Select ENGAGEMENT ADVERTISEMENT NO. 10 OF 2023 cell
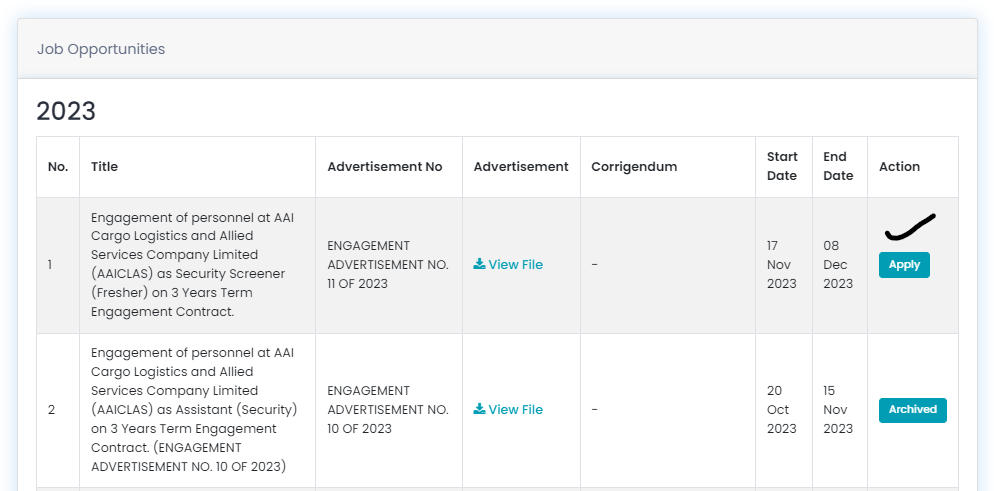 (388, 410)
